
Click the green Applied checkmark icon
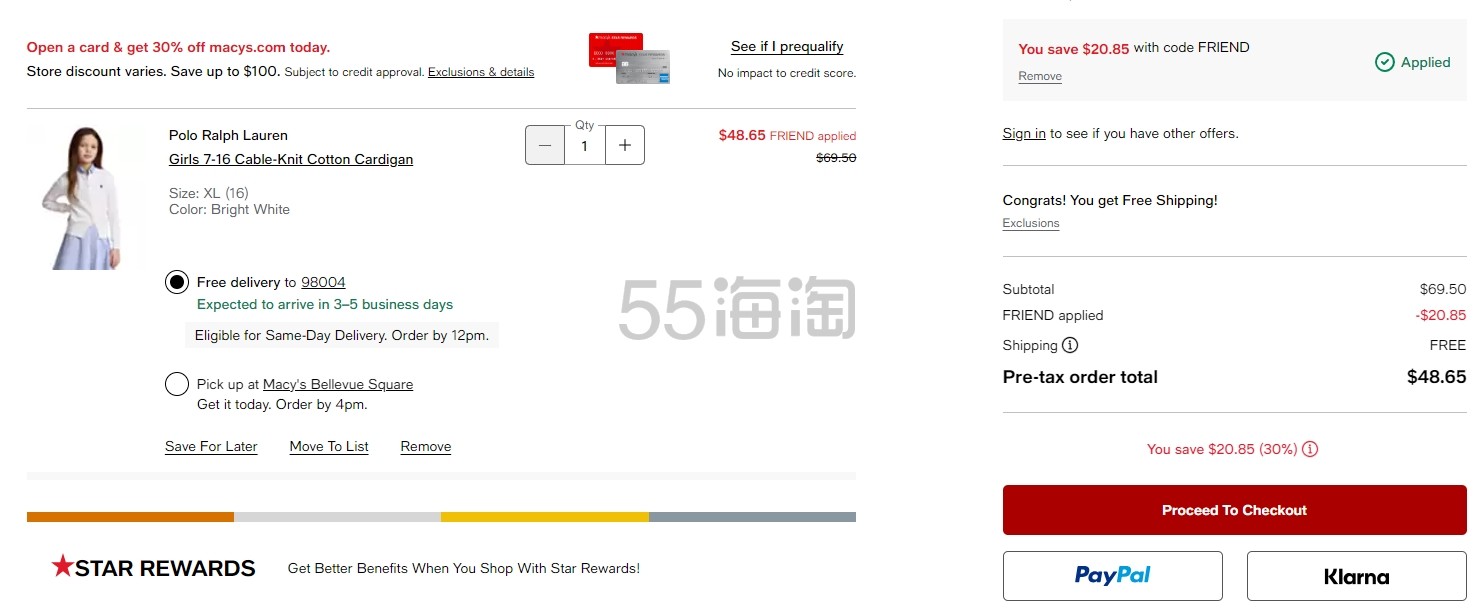pos(1385,62)
